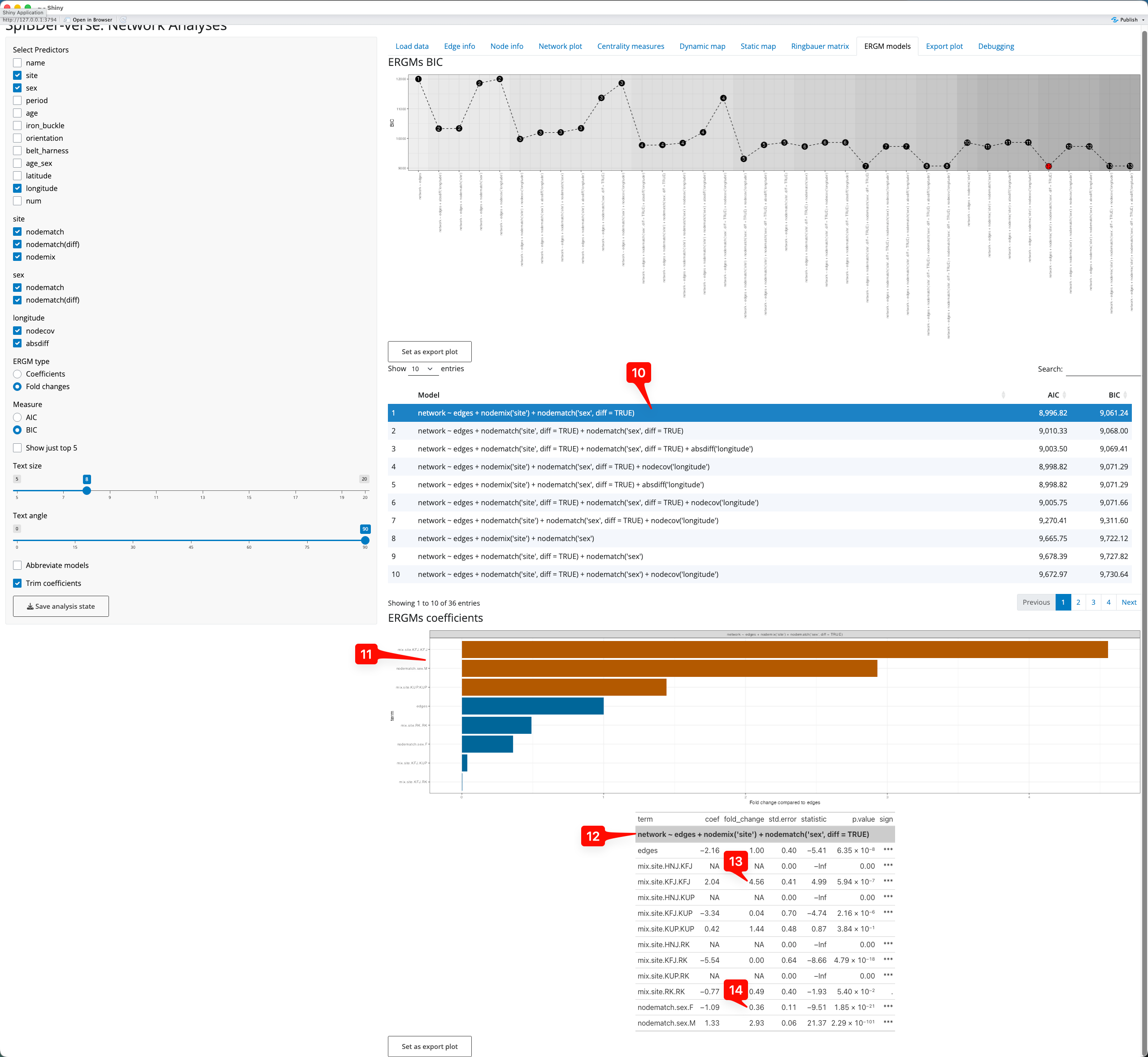Screen dimensions: 1148x1057
Task: Check the age_sex predictor
Action: (x=17, y=164)
